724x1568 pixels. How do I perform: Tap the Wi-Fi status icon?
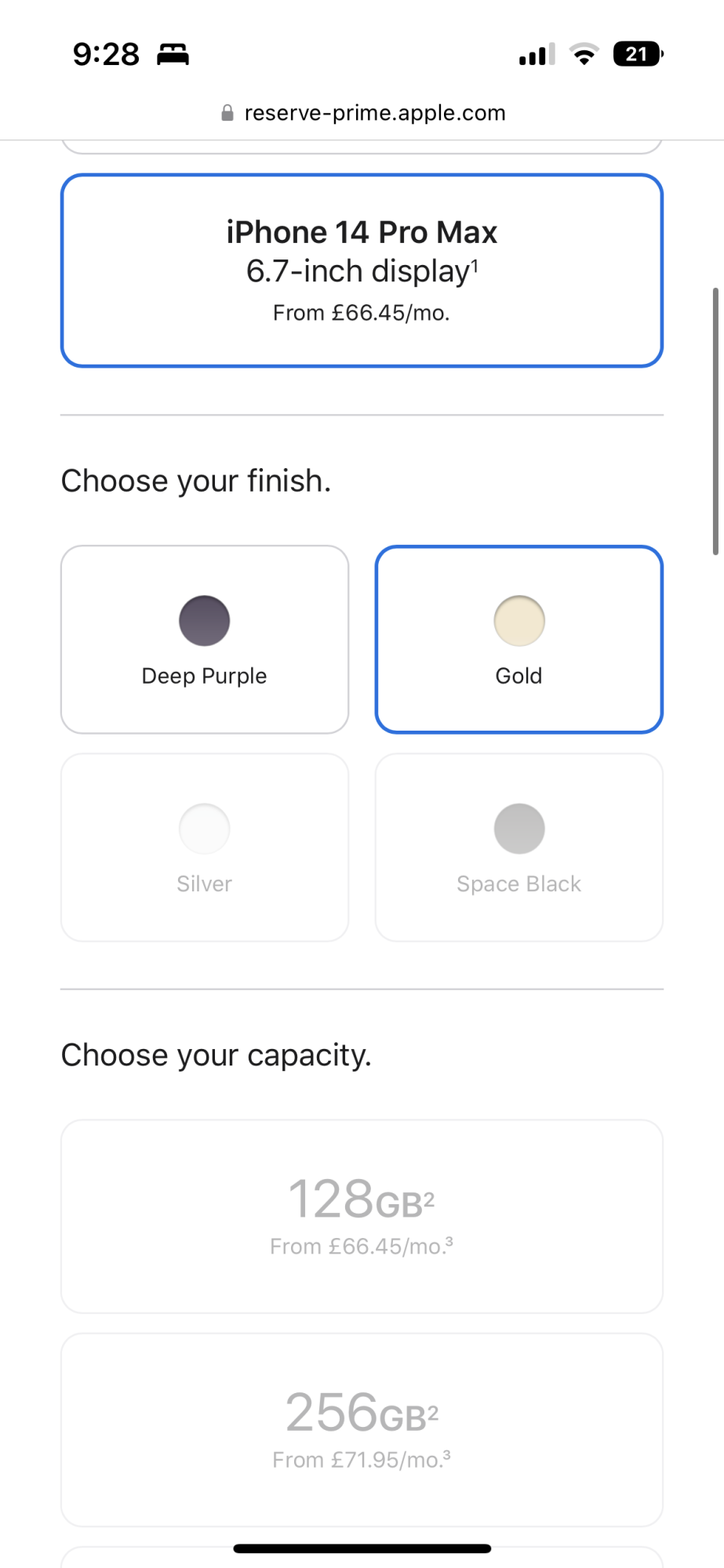pyautogui.click(x=584, y=54)
